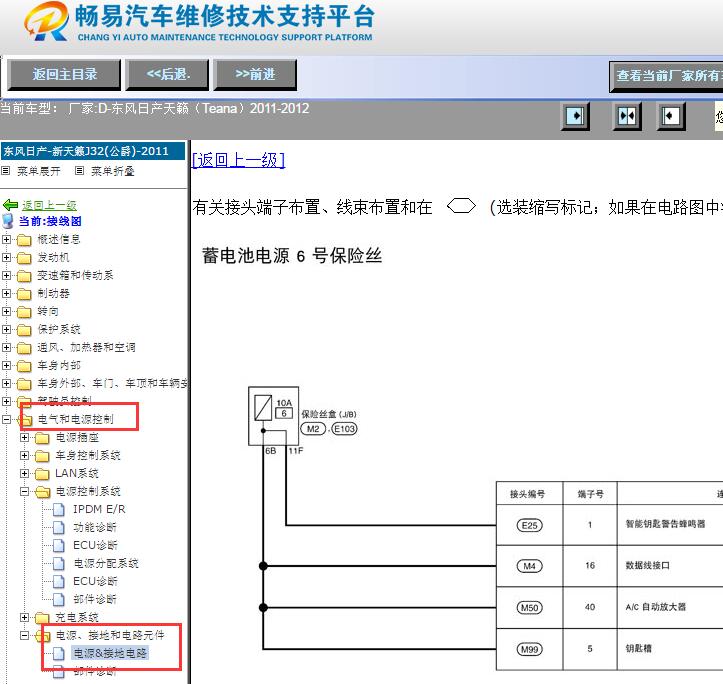
Task: Select the 制动器 folder icon
Action: click(x=24, y=294)
